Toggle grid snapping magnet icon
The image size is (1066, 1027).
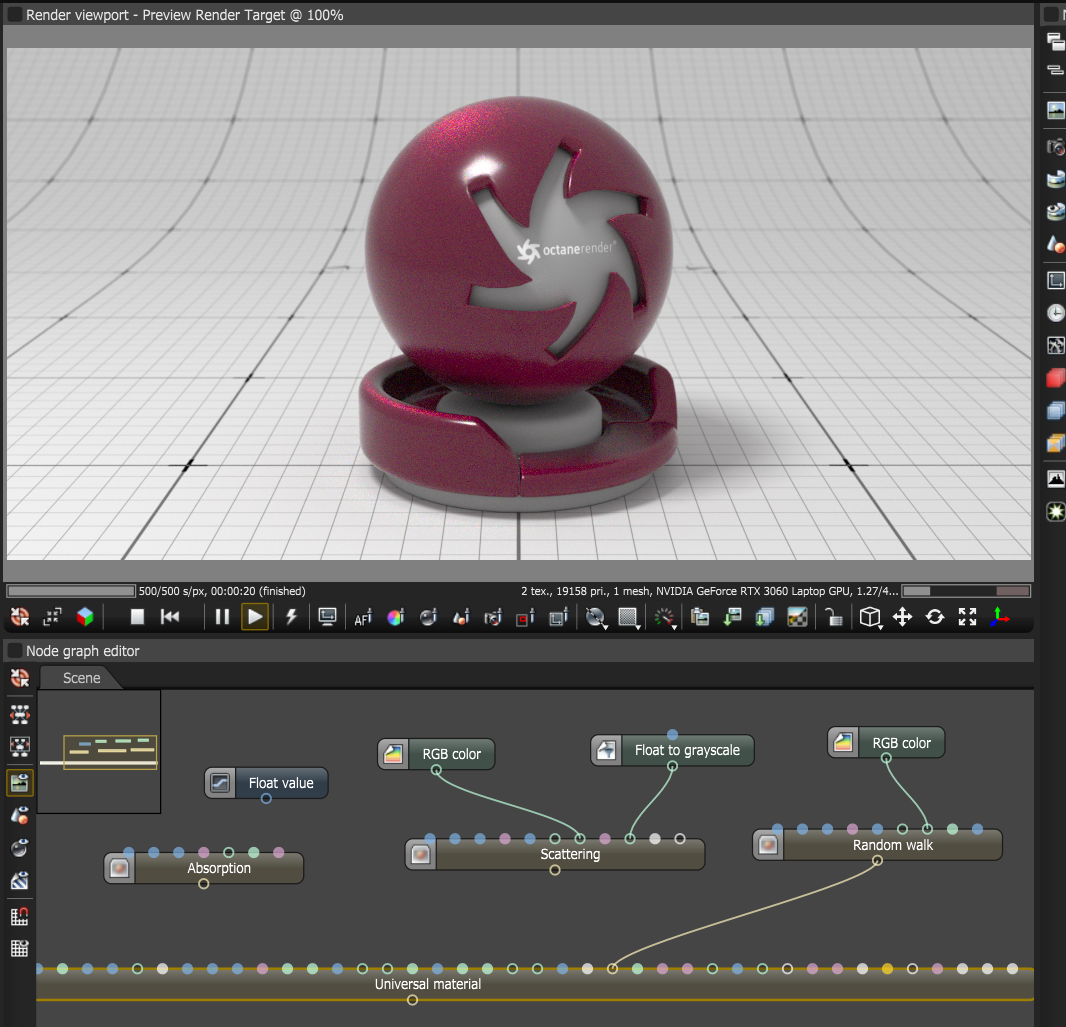tap(20, 916)
